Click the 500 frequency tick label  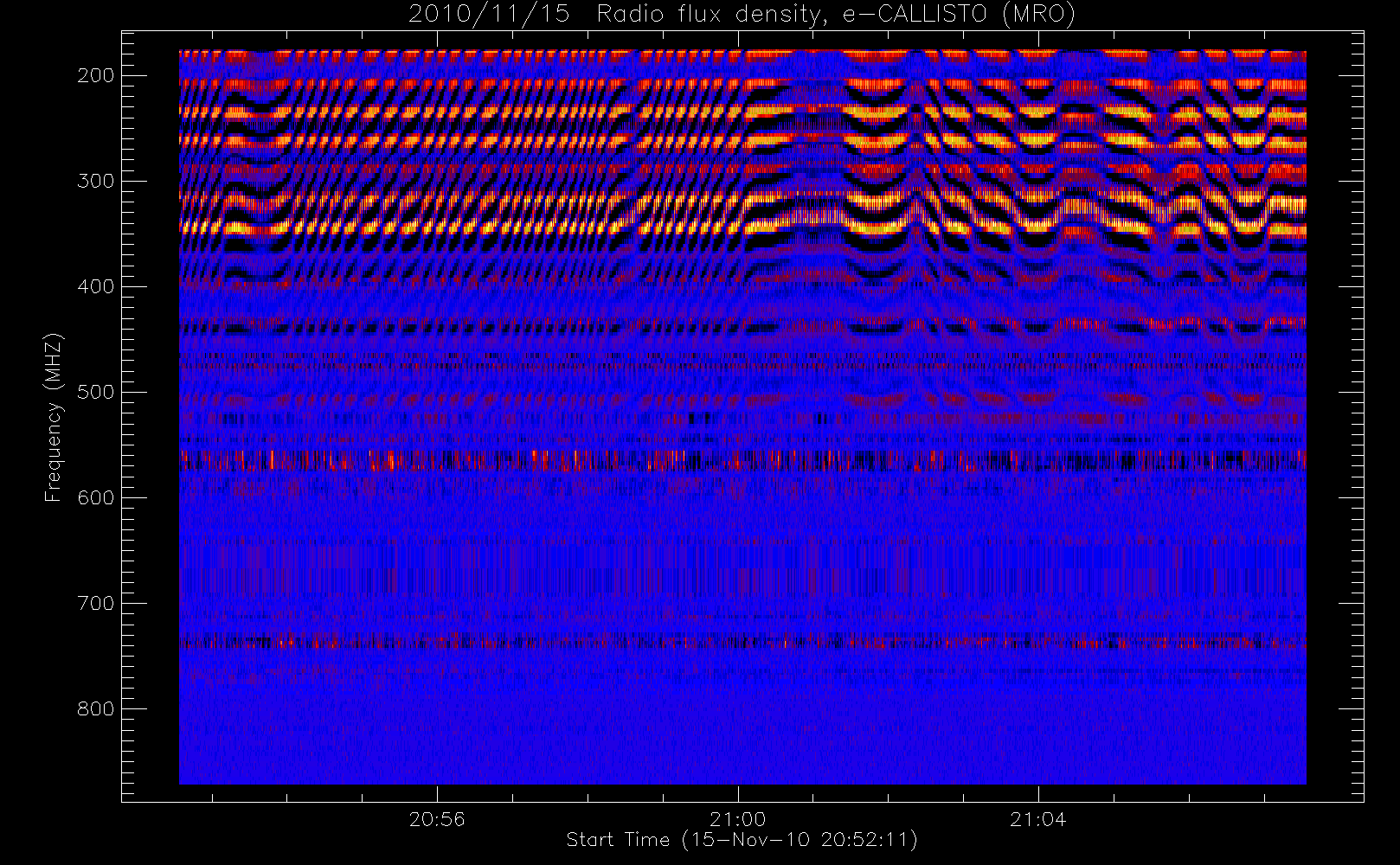[95, 392]
